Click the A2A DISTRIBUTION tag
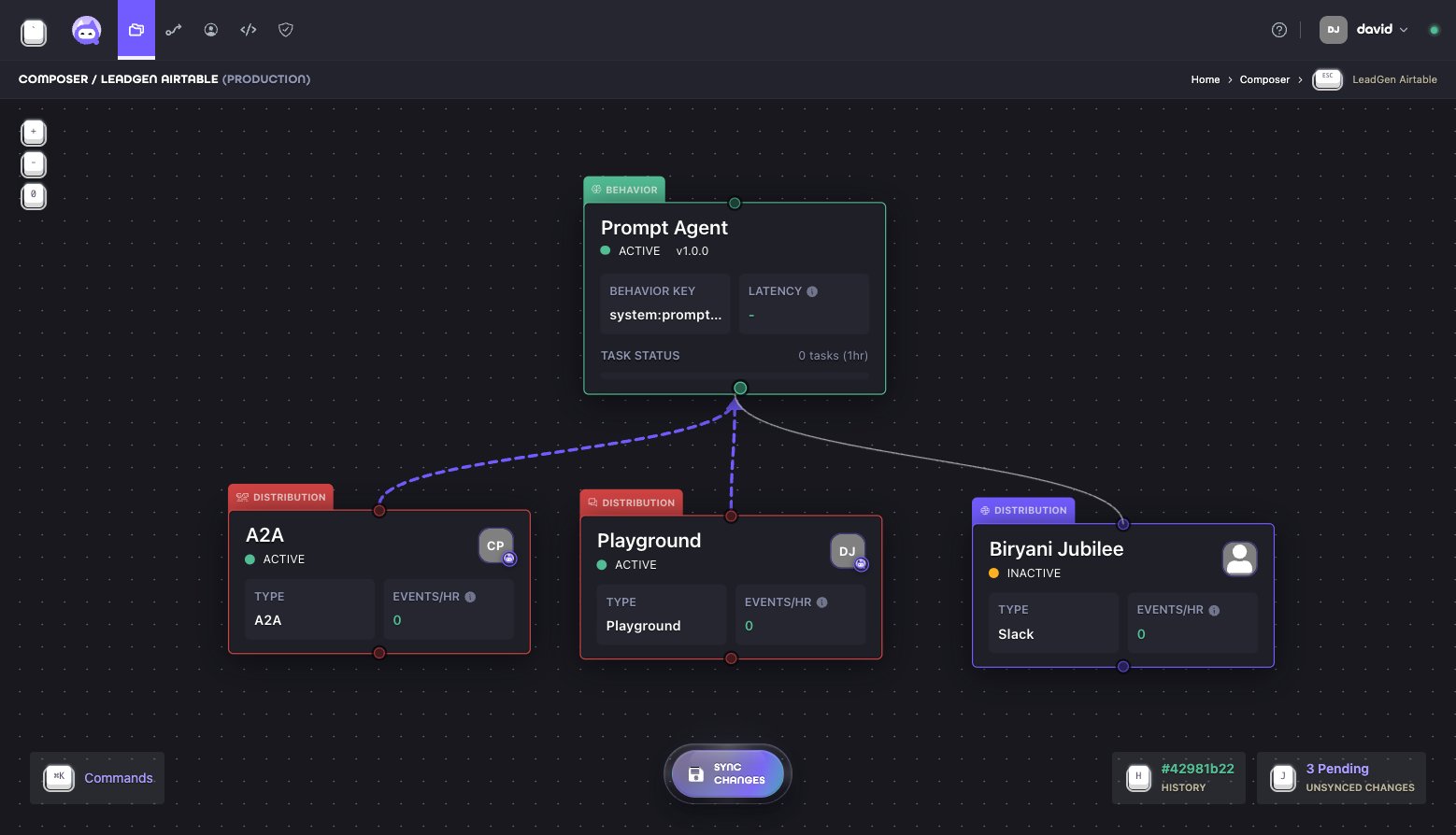The image size is (1456, 835). pyautogui.click(x=281, y=497)
